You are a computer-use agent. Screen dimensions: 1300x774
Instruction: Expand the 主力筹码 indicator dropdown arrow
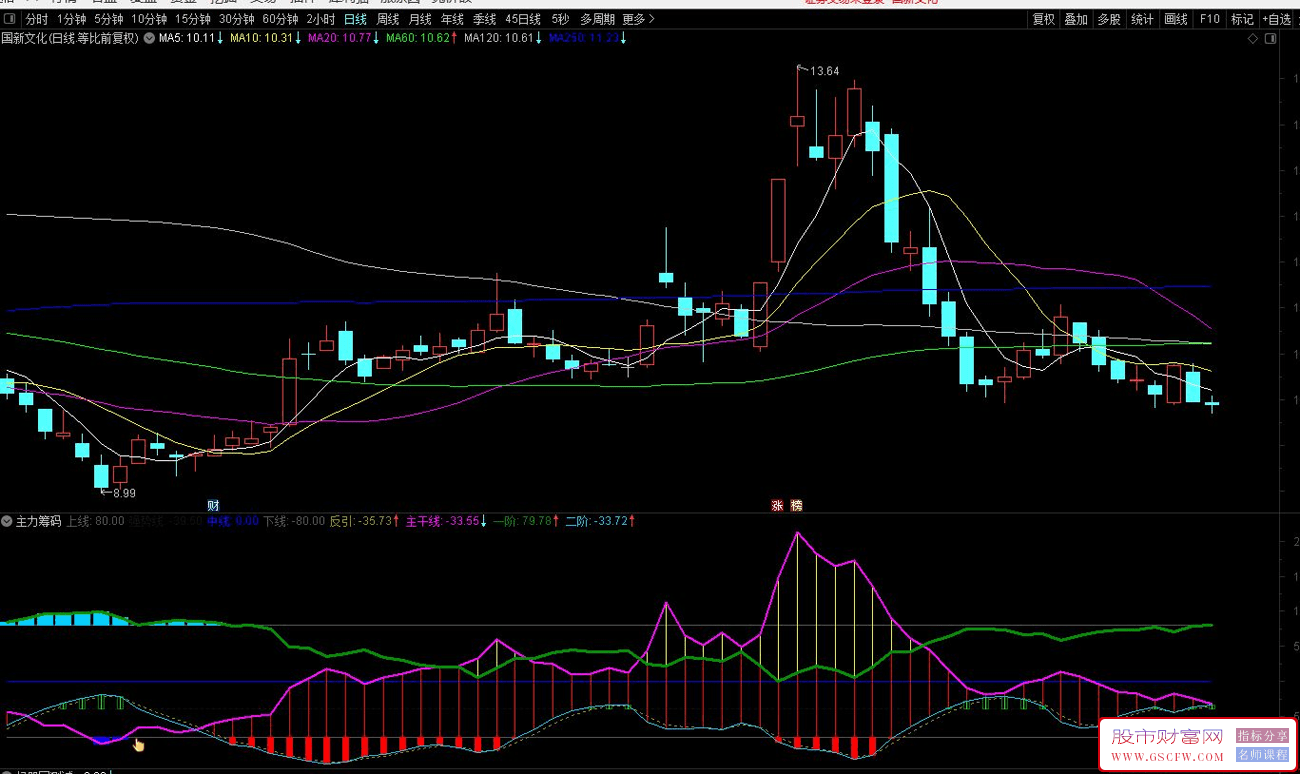click(7, 521)
